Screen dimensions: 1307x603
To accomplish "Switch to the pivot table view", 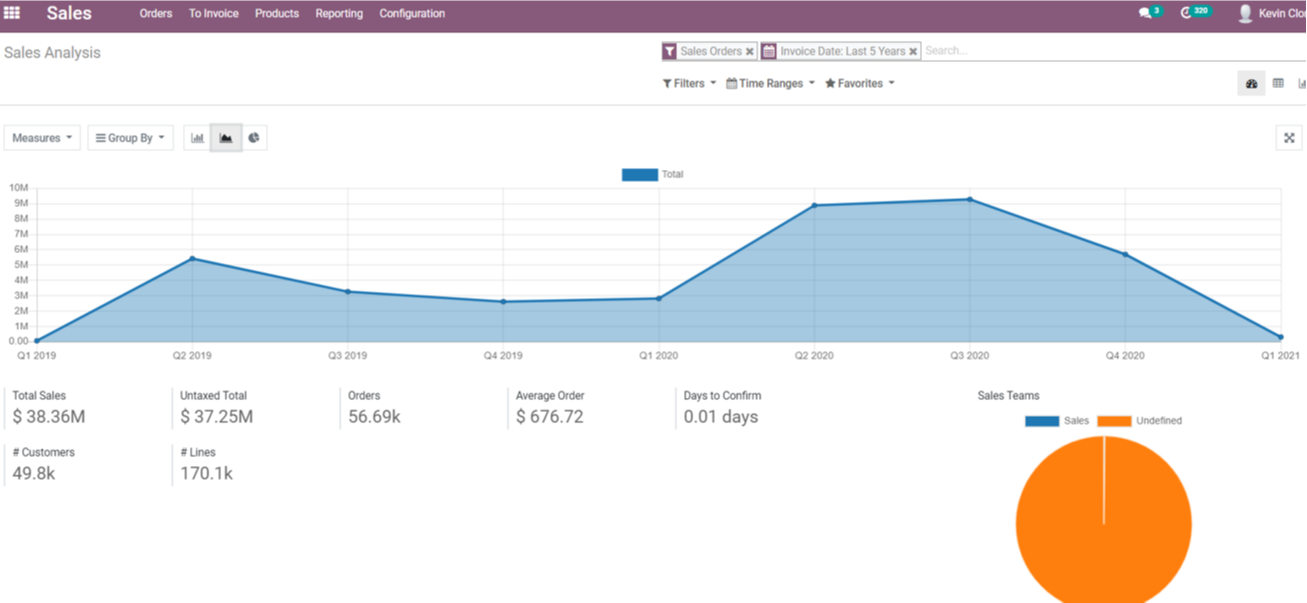I will tap(1278, 84).
